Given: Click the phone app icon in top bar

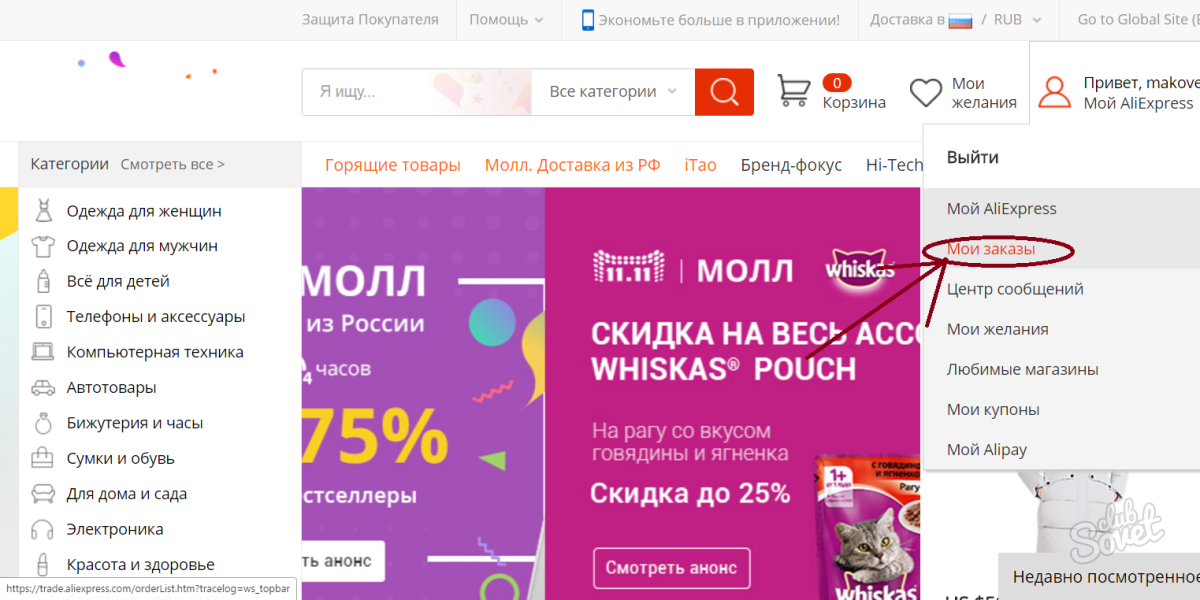Looking at the screenshot, I should click(x=588, y=20).
